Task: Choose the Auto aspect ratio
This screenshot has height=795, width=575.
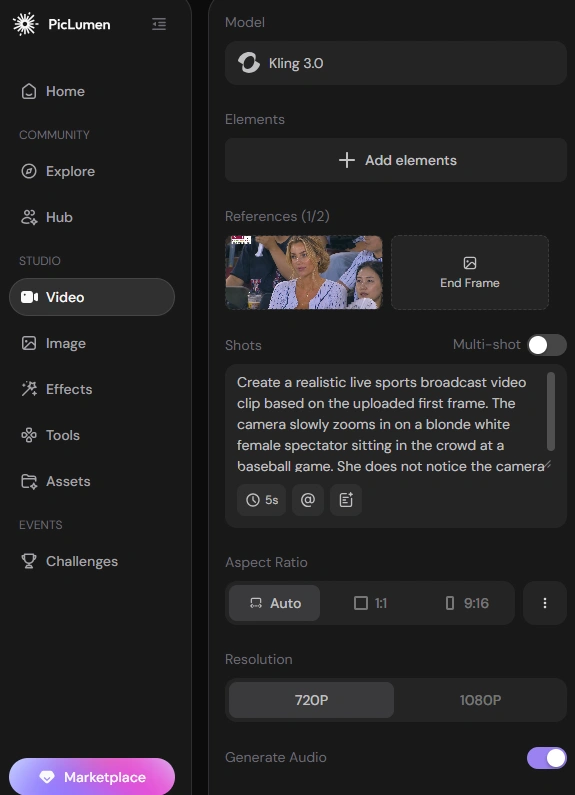Action: pos(274,603)
